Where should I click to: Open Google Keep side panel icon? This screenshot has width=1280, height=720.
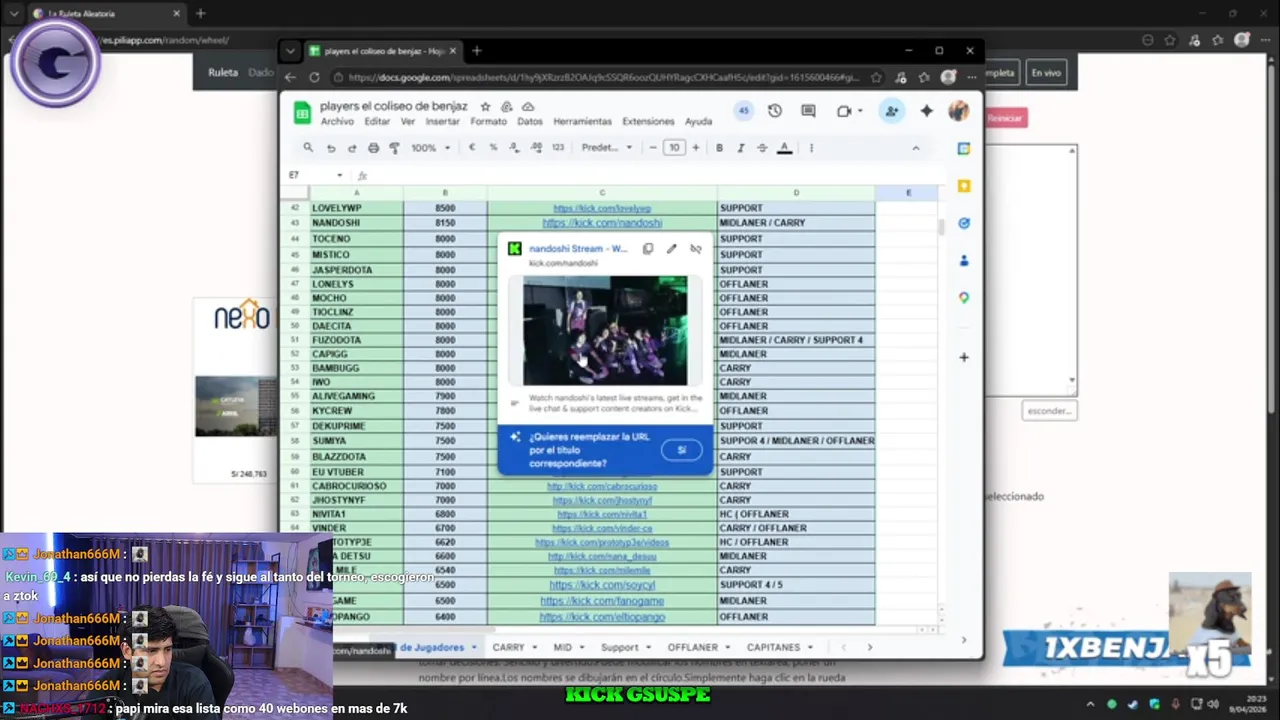(x=964, y=186)
